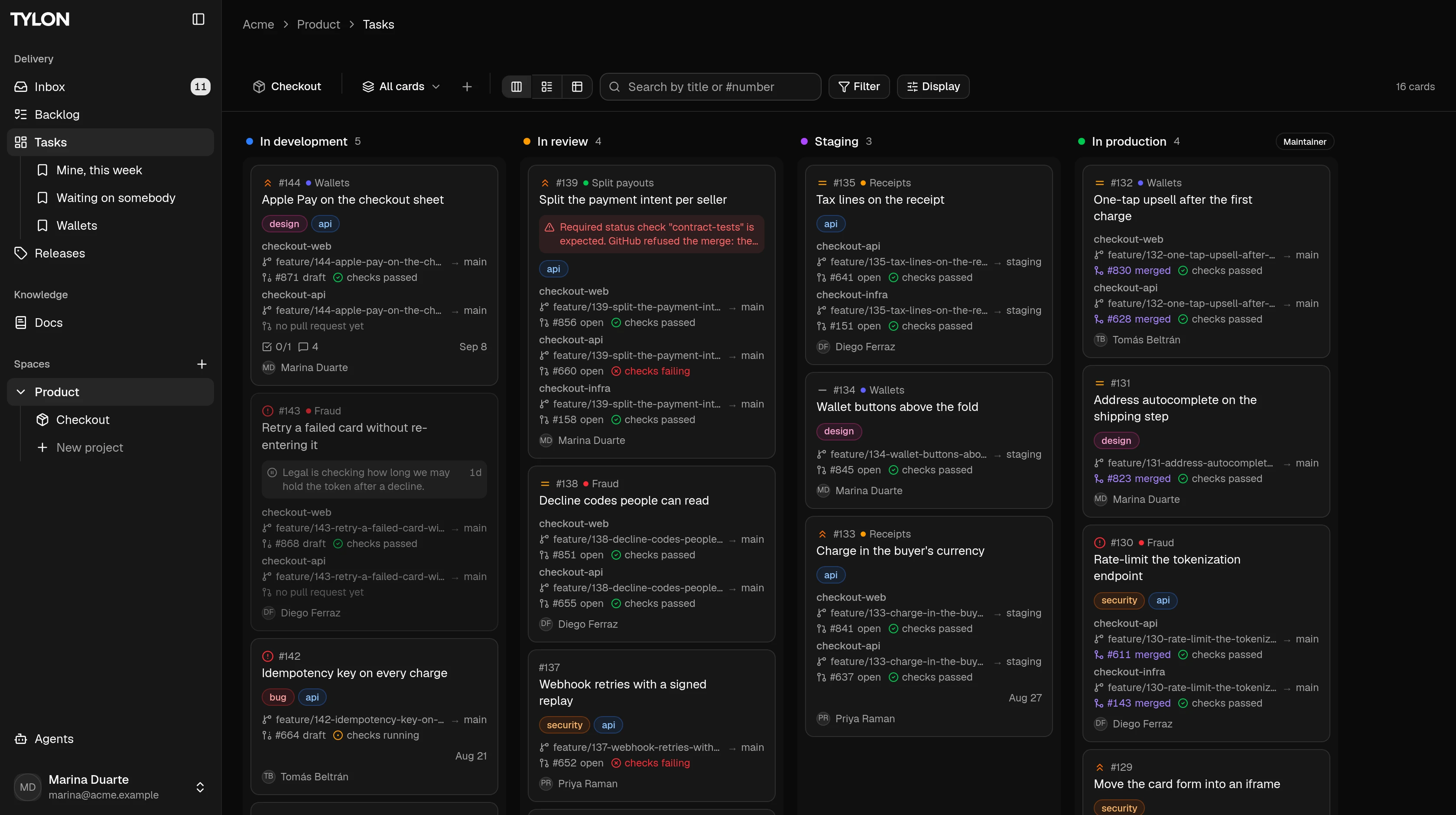Open the Inbox tray icon

(x=21, y=87)
